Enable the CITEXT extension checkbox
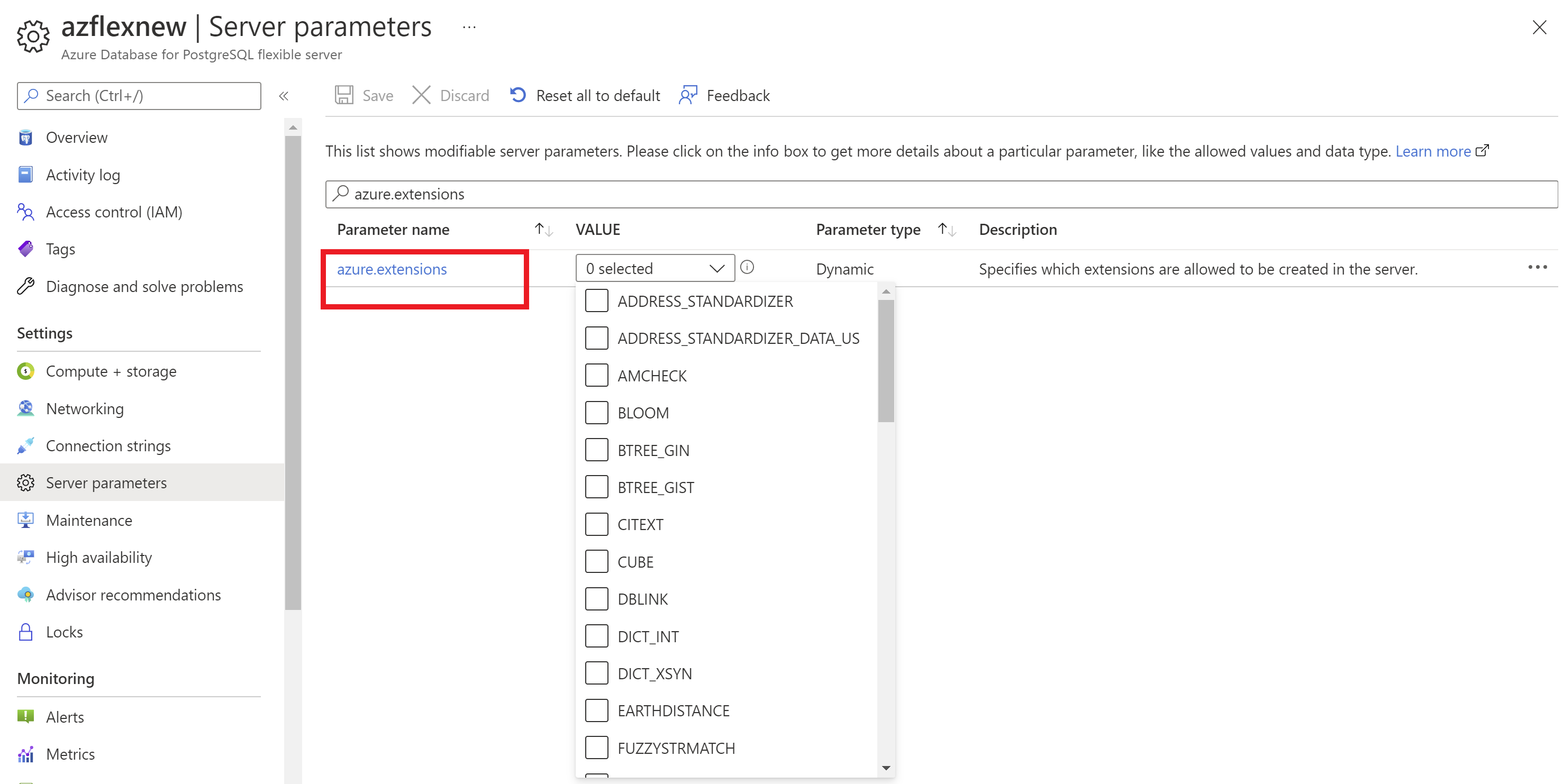 [598, 524]
